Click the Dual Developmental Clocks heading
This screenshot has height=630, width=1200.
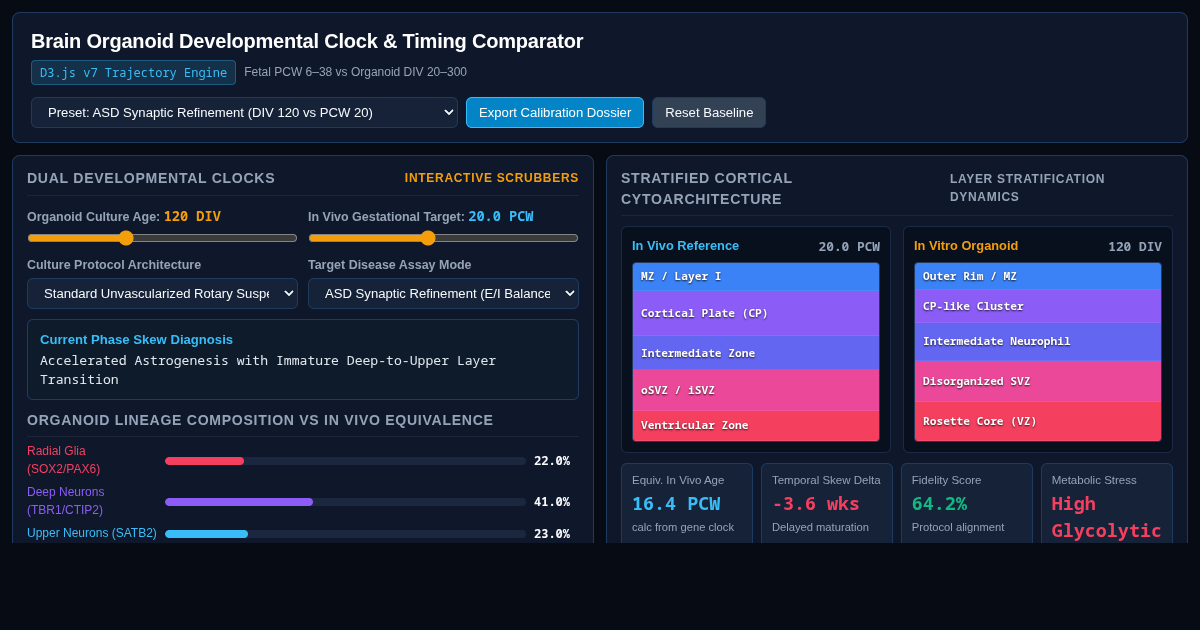pyautogui.click(x=151, y=178)
